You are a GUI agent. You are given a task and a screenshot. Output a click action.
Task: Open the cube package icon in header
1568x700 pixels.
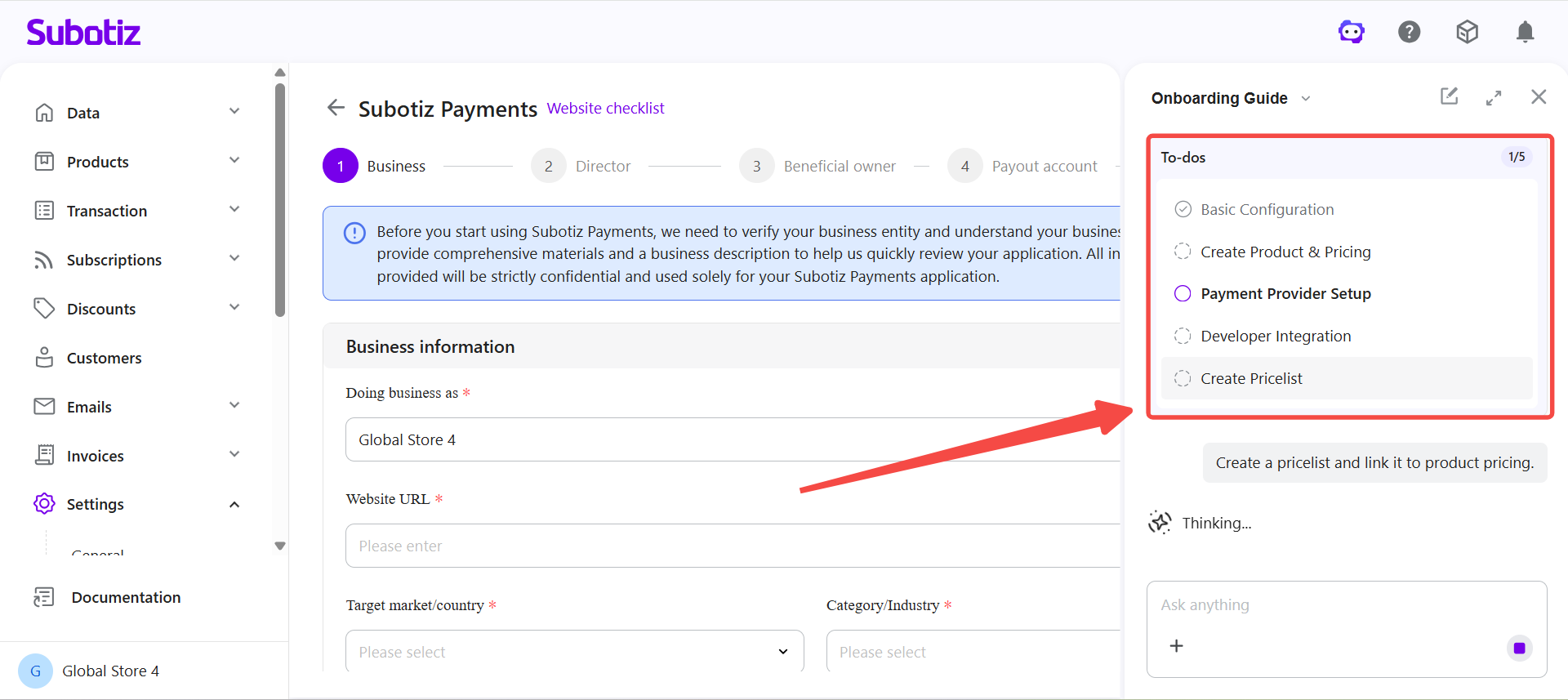pos(1467,32)
